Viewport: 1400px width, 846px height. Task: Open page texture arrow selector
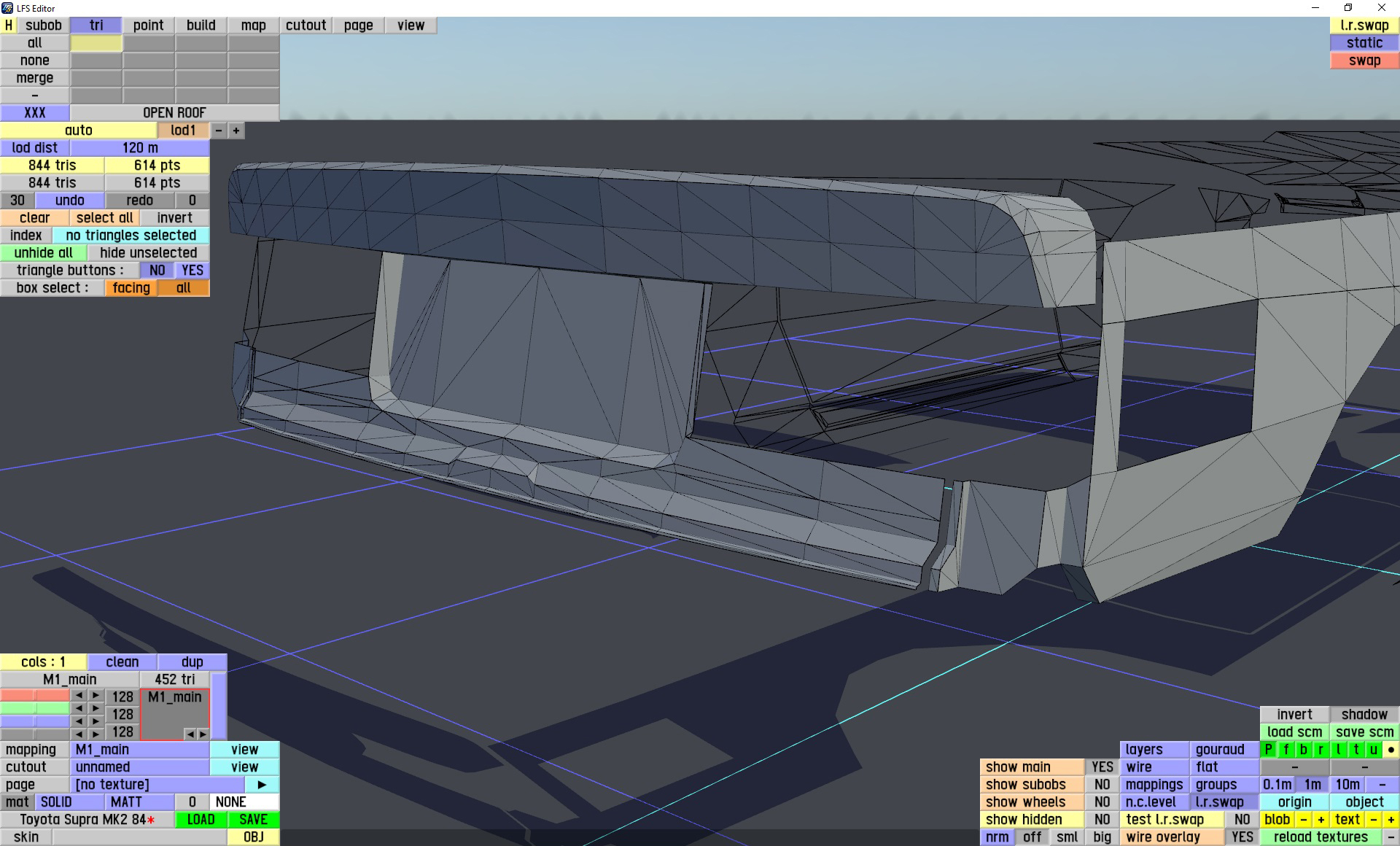262,784
